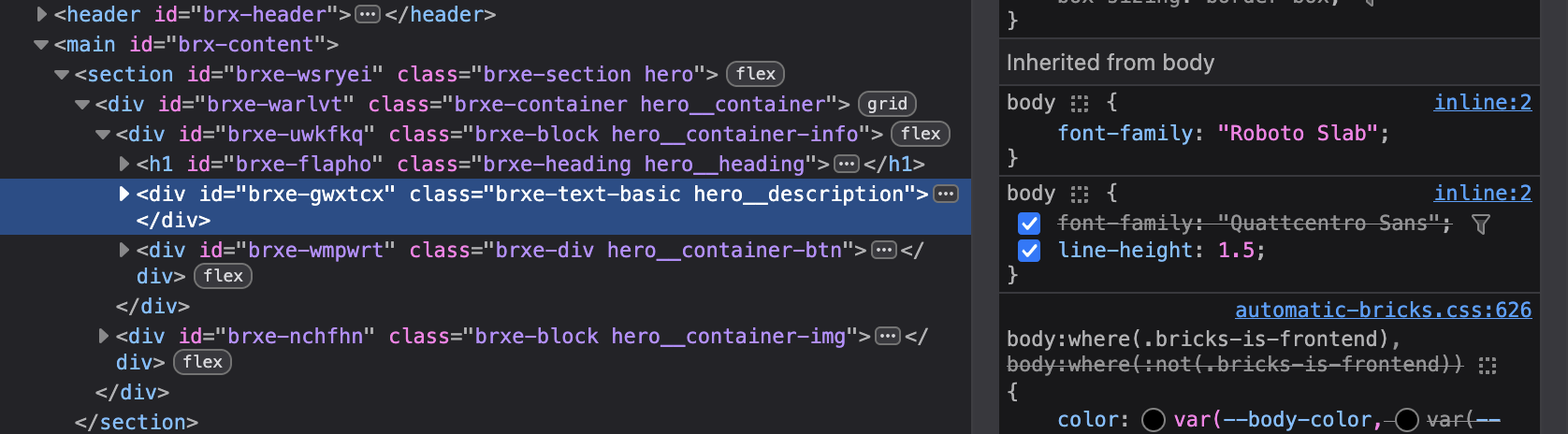This screenshot has height=434, width=1568.
Task: Expand the header brx-header element
Action: [x=41, y=14]
